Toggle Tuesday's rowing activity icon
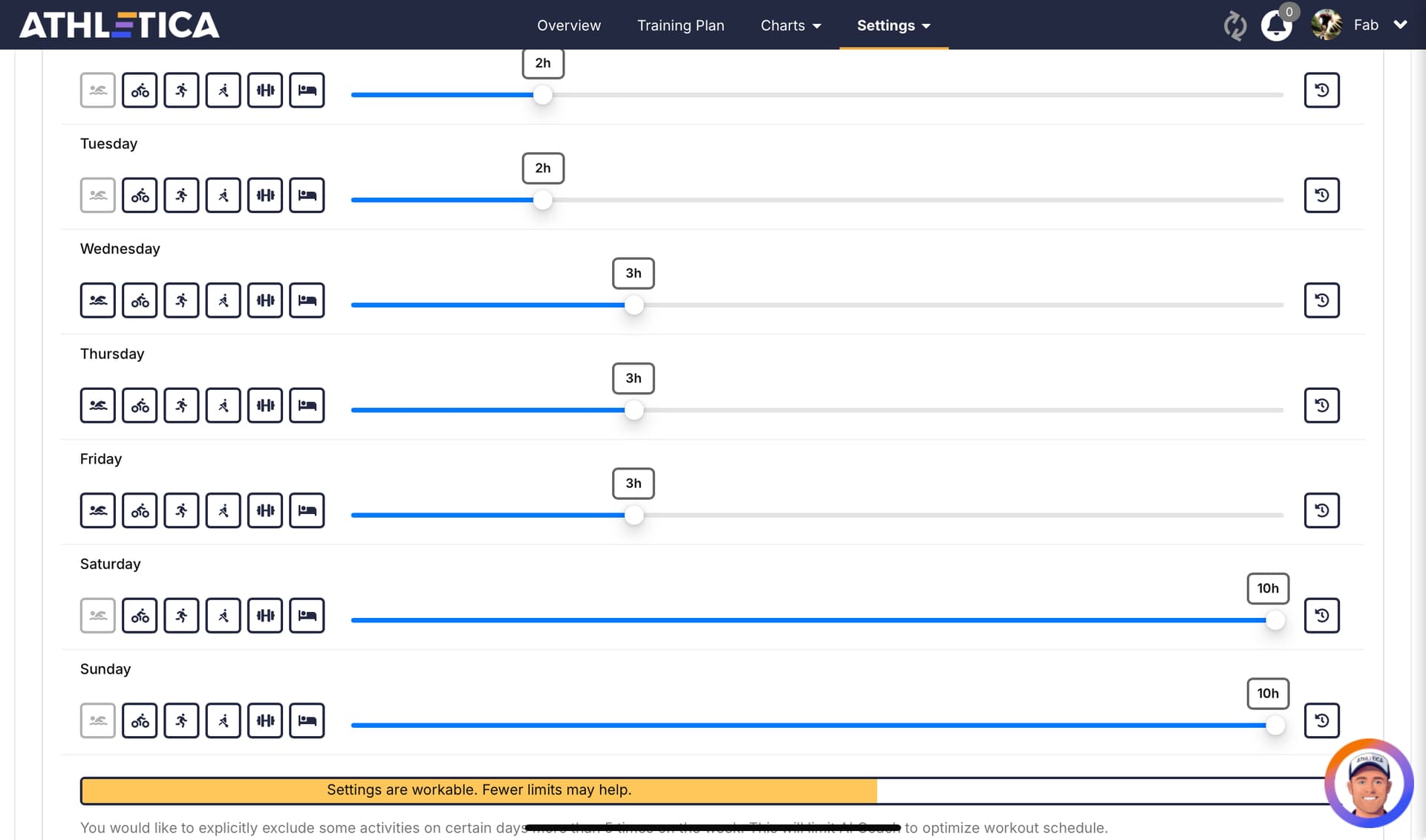The width and height of the screenshot is (1426, 840). pyautogui.click(x=223, y=195)
